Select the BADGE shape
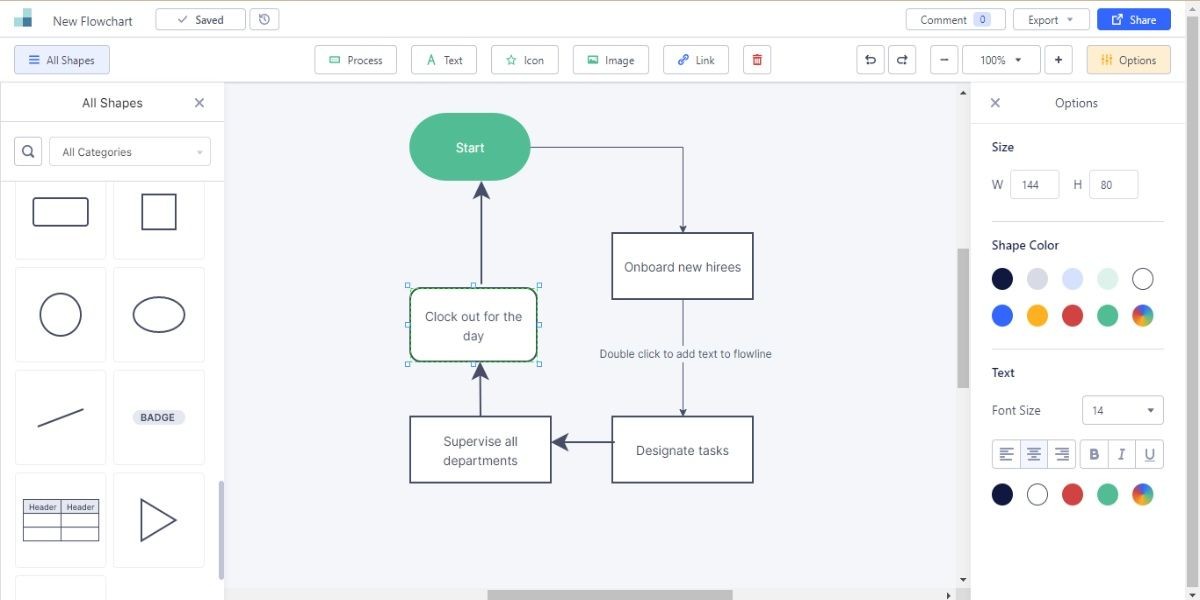The image size is (1200, 600). (x=159, y=417)
